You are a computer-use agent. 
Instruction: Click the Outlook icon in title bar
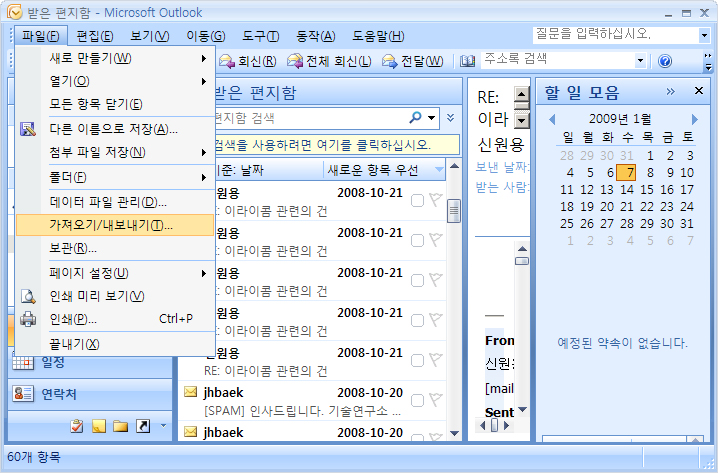(15, 12)
